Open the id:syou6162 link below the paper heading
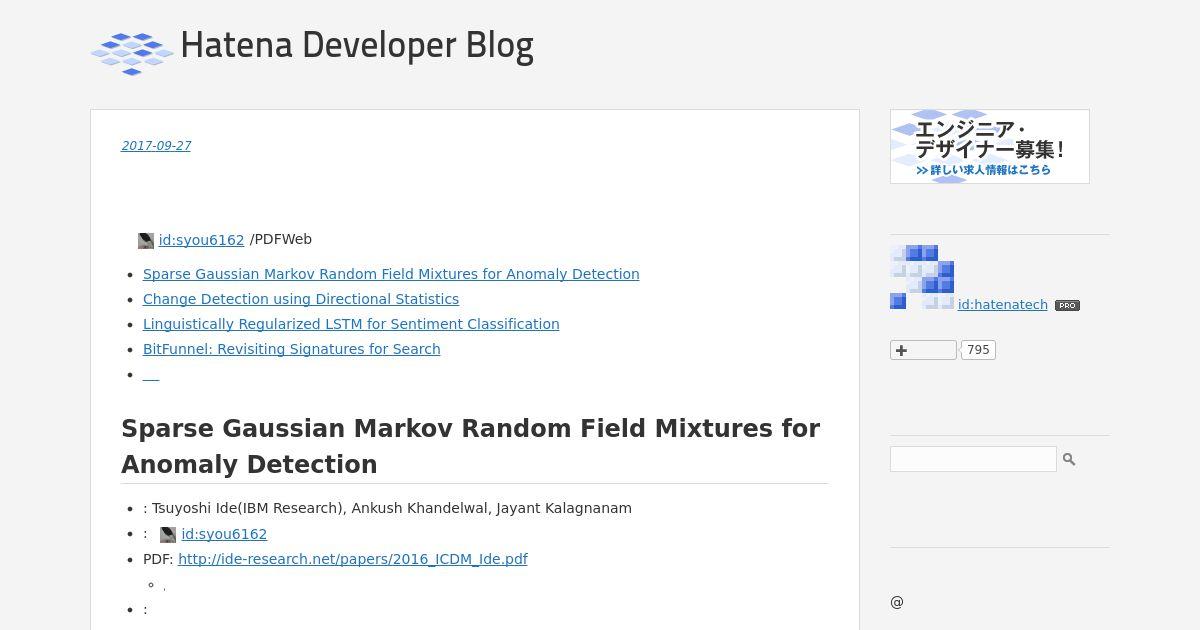The height and width of the screenshot is (630, 1200). (224, 534)
